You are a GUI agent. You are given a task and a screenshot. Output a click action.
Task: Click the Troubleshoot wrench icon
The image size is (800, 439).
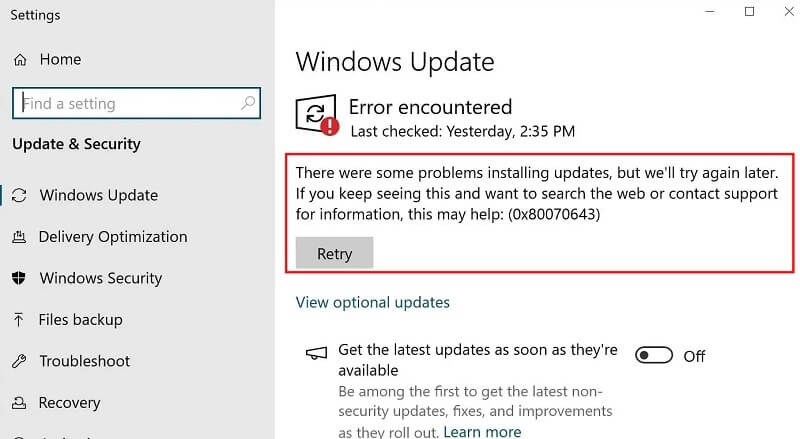click(19, 361)
